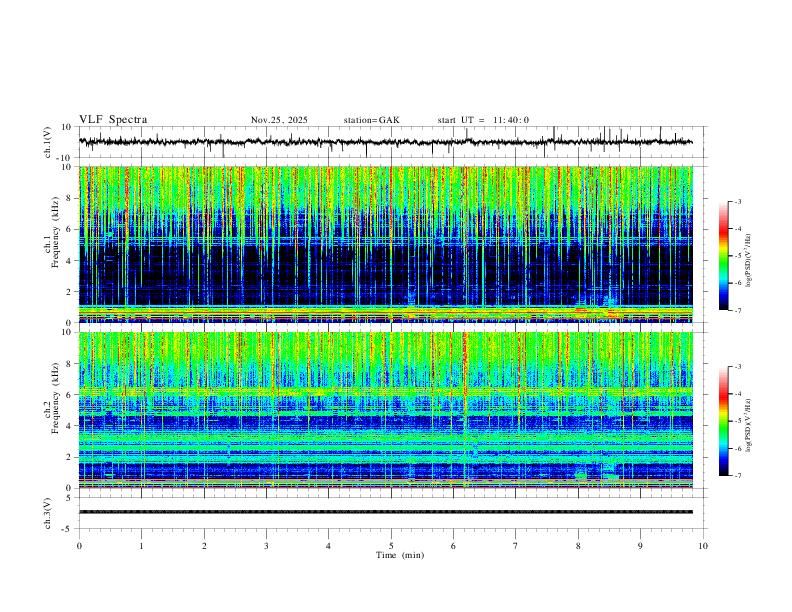Image resolution: width=792 pixels, height=612 pixels.
Task: Click the "6" kHz tick on ch.2 frequency axis
Action: (69, 394)
